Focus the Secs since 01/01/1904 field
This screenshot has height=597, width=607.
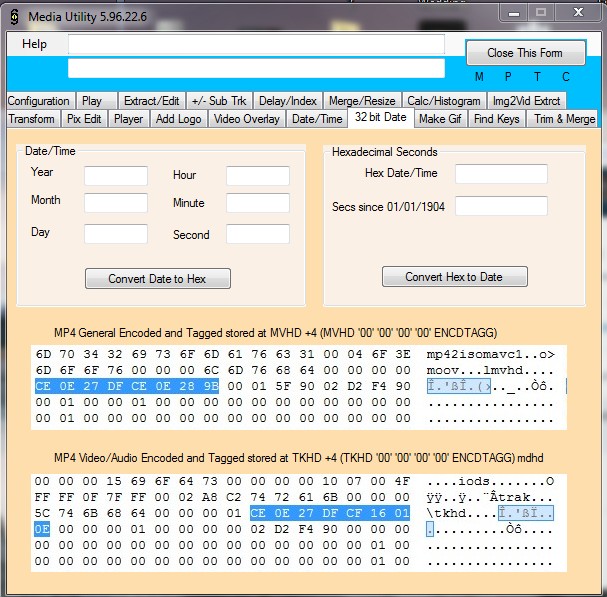501,206
